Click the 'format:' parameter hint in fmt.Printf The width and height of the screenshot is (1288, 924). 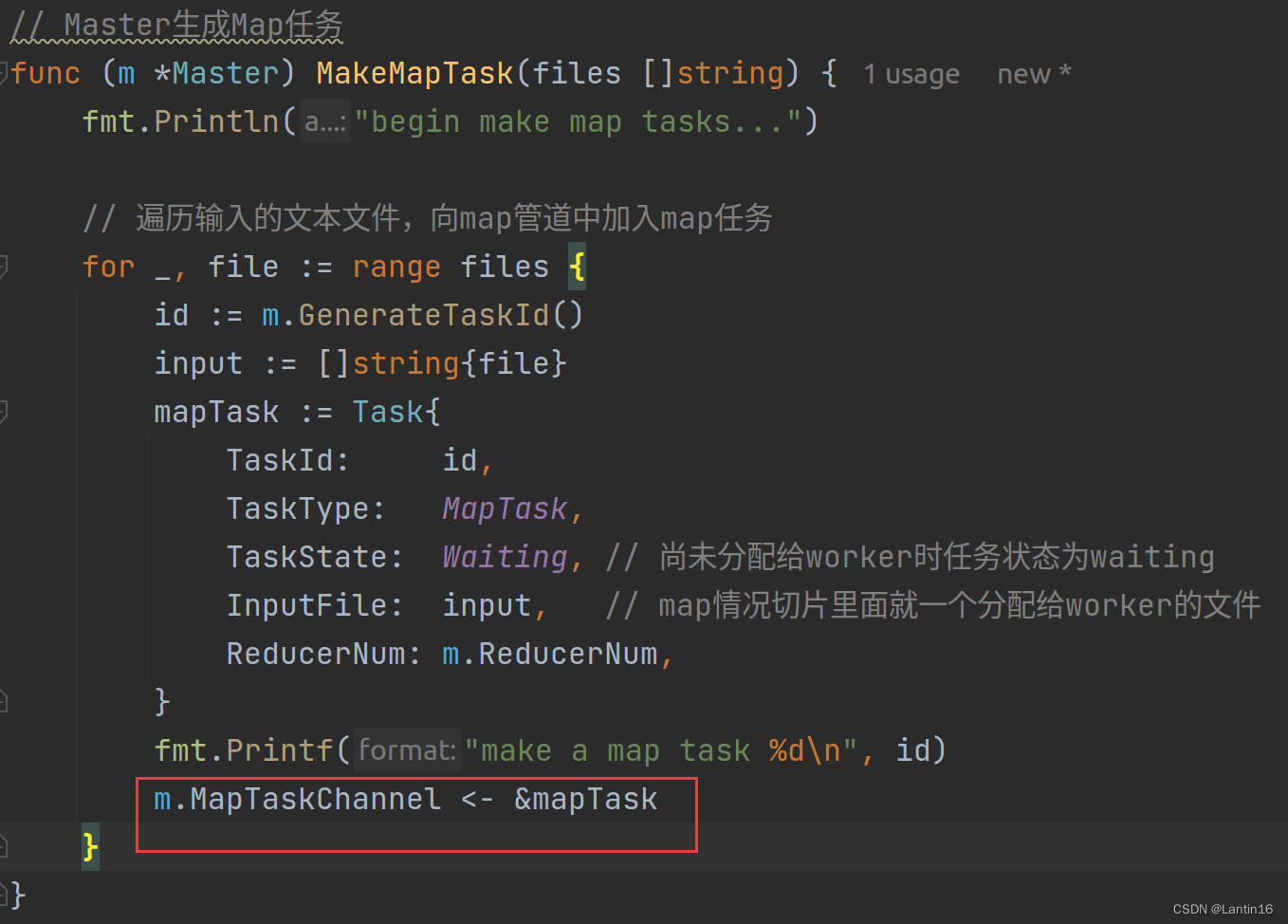tap(406, 749)
